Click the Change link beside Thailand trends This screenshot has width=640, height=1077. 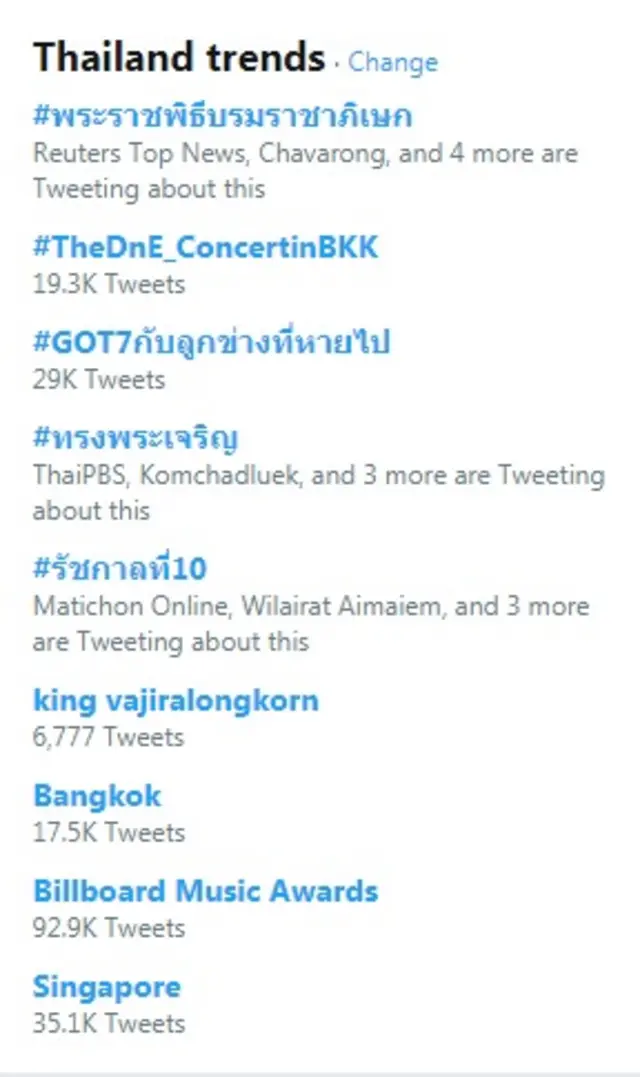393,62
